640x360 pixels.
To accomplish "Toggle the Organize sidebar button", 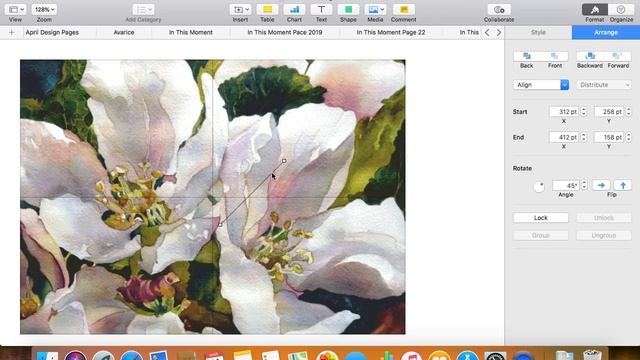I will pos(621,9).
